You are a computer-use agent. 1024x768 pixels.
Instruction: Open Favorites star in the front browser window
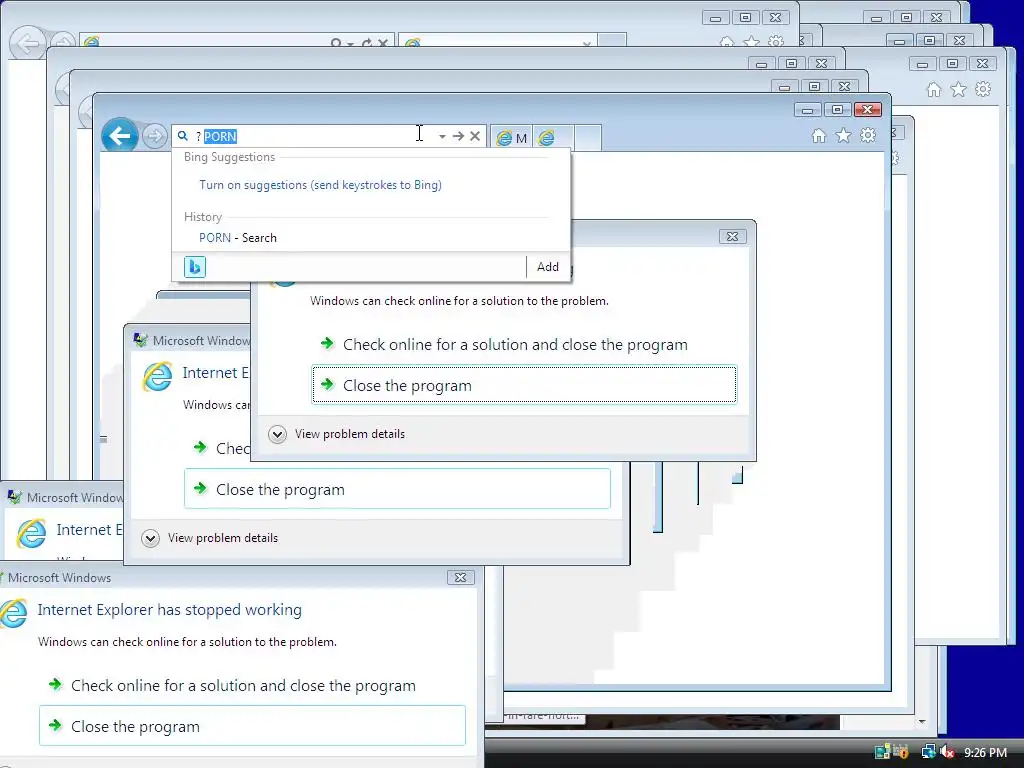point(843,135)
